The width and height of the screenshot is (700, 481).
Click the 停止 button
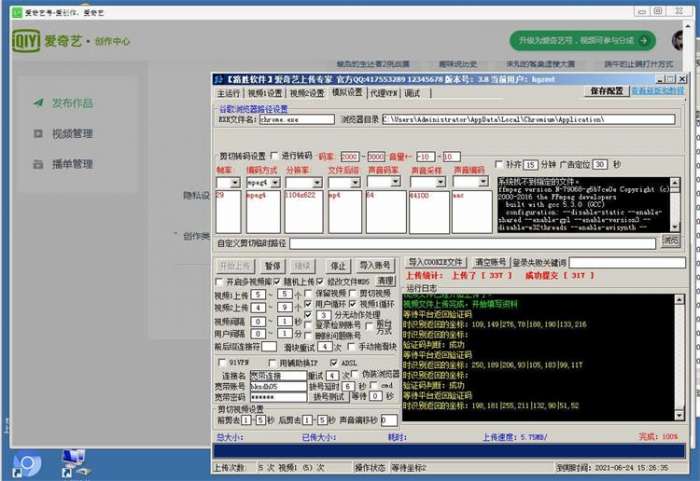click(338, 266)
